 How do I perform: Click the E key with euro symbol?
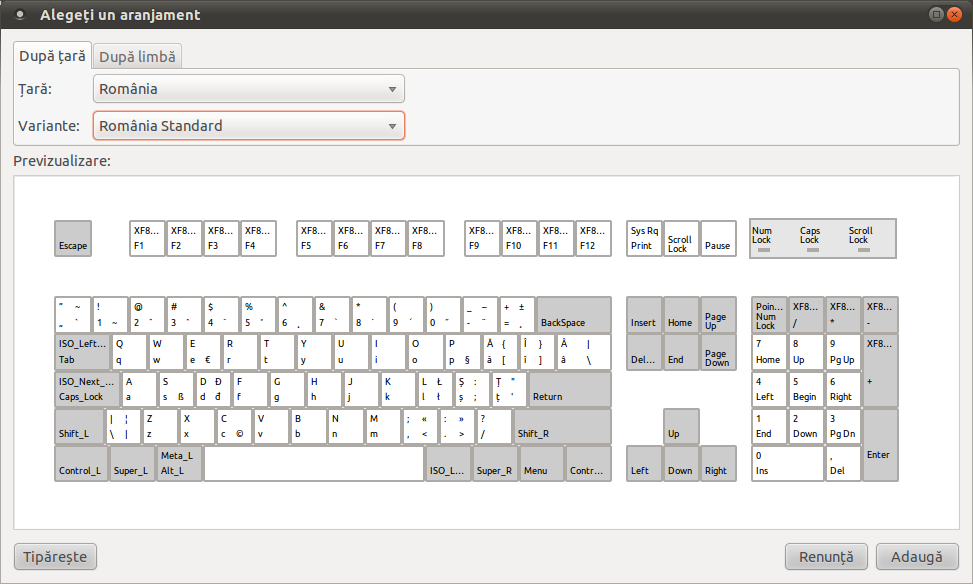click(203, 352)
